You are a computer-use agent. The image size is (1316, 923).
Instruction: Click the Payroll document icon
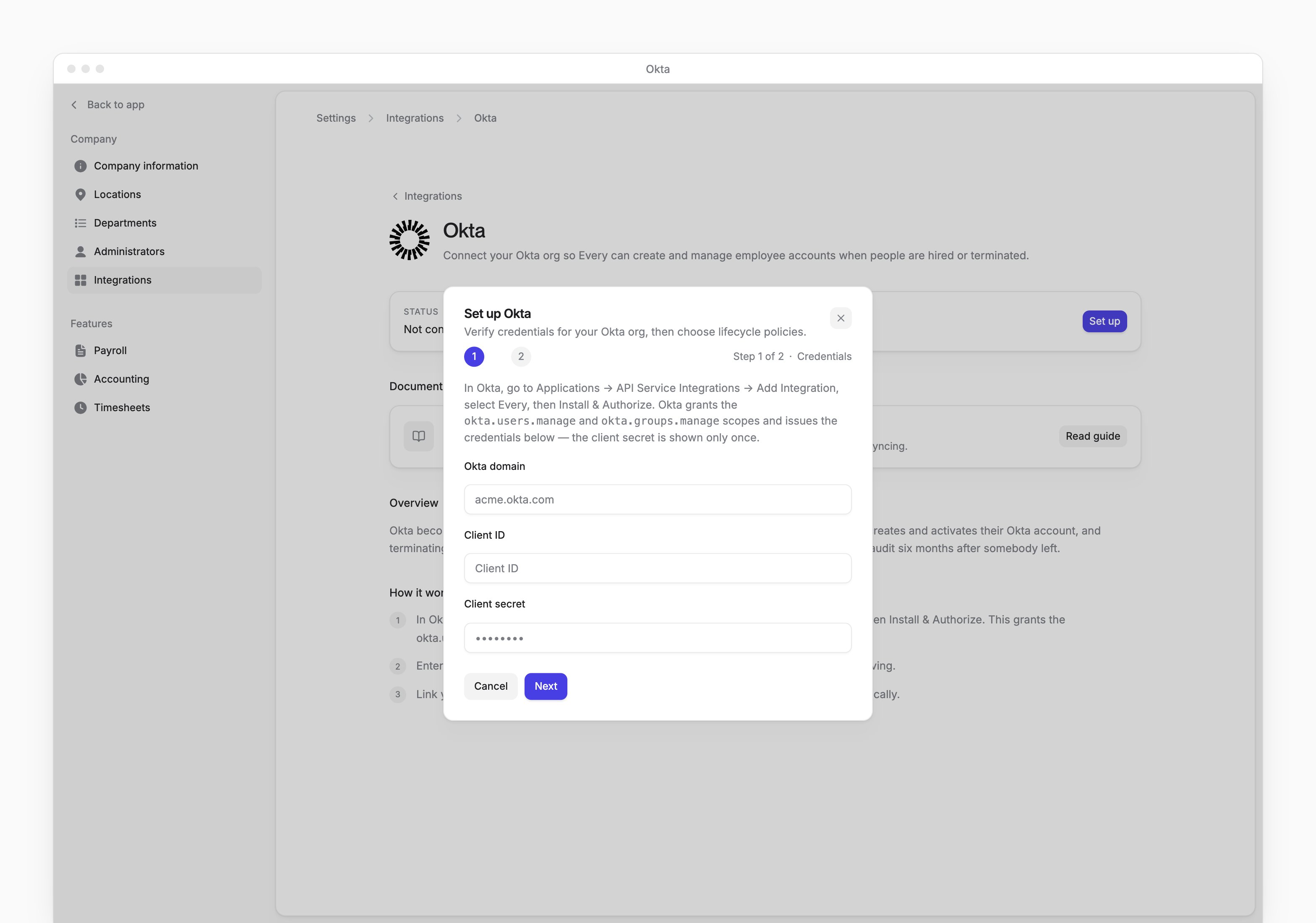(x=80, y=351)
